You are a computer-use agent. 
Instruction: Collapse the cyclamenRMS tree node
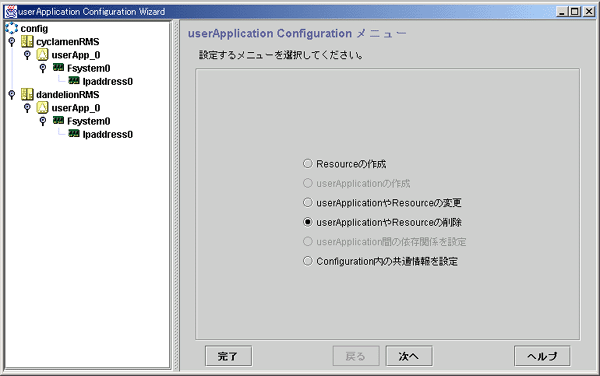[x=12, y=41]
